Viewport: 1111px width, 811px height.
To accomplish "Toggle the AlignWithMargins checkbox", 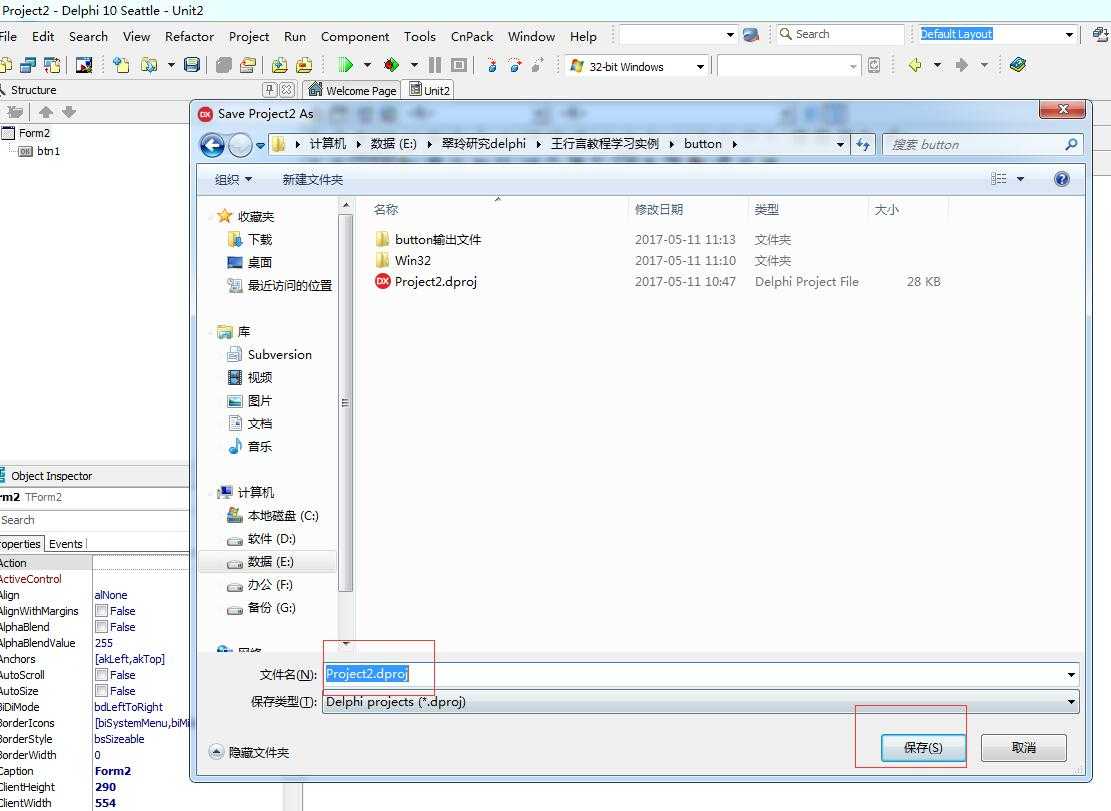I will pyautogui.click(x=102, y=611).
